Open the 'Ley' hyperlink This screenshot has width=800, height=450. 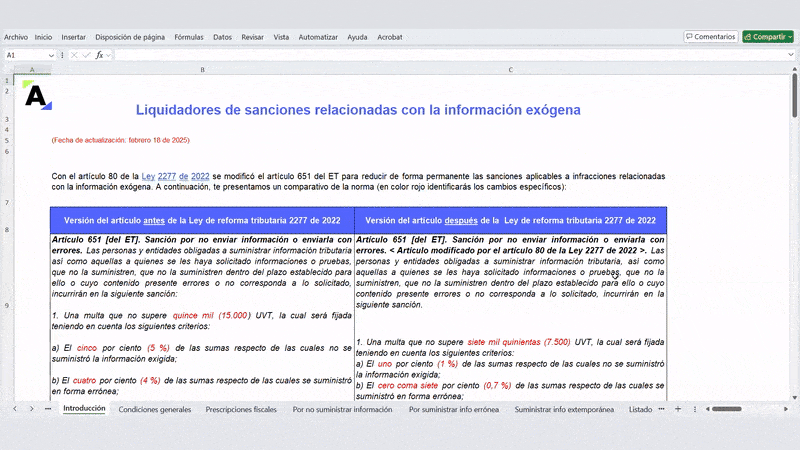click(148, 176)
